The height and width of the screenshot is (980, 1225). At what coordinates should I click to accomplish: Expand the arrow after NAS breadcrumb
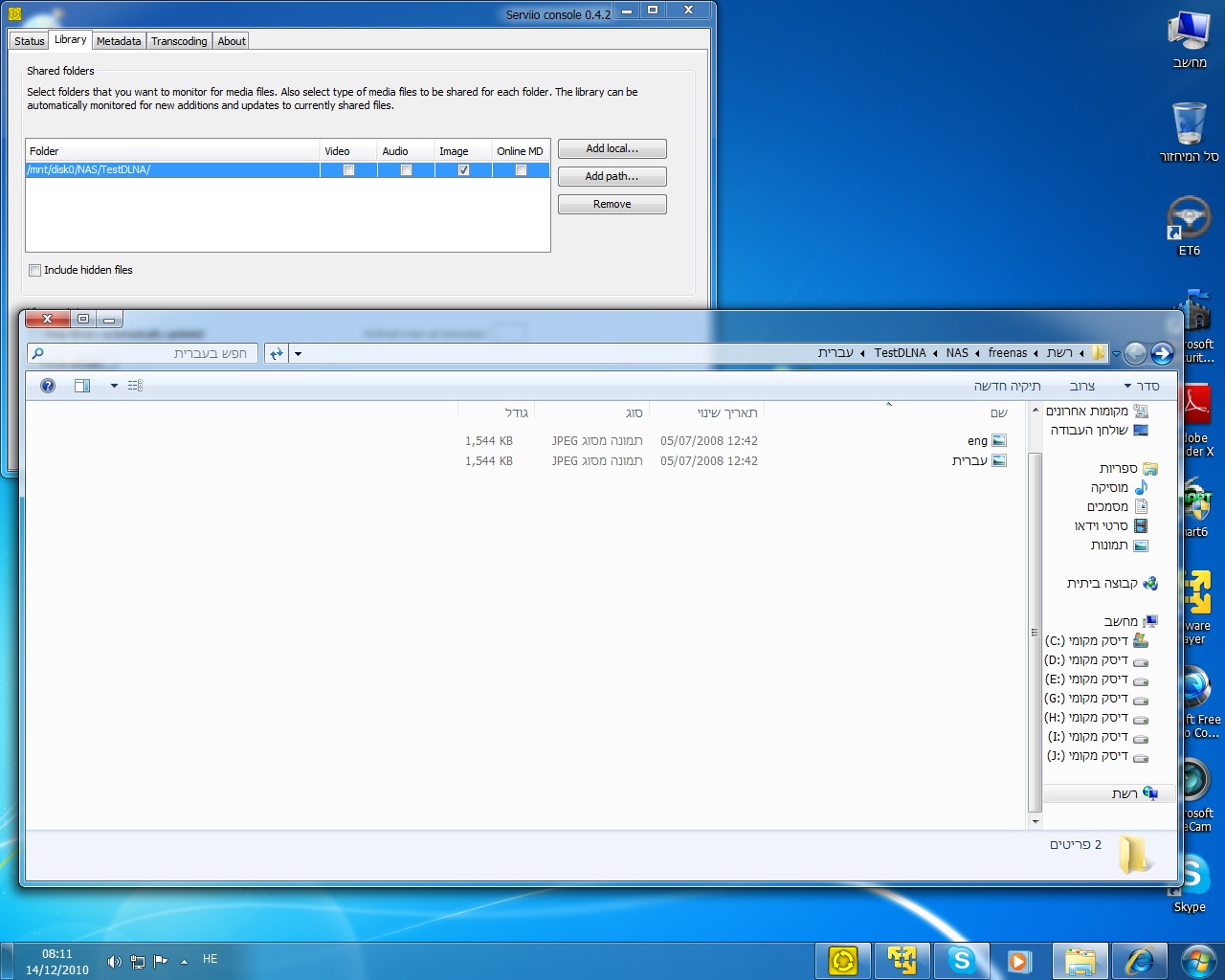(x=935, y=353)
